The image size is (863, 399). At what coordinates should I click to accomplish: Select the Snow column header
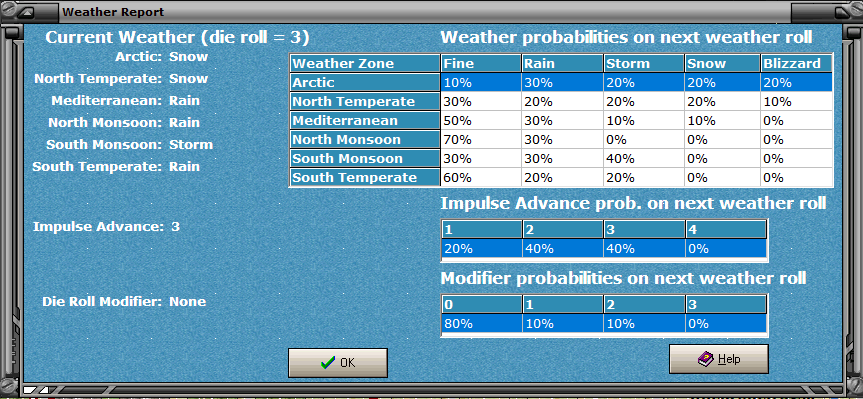(722, 63)
